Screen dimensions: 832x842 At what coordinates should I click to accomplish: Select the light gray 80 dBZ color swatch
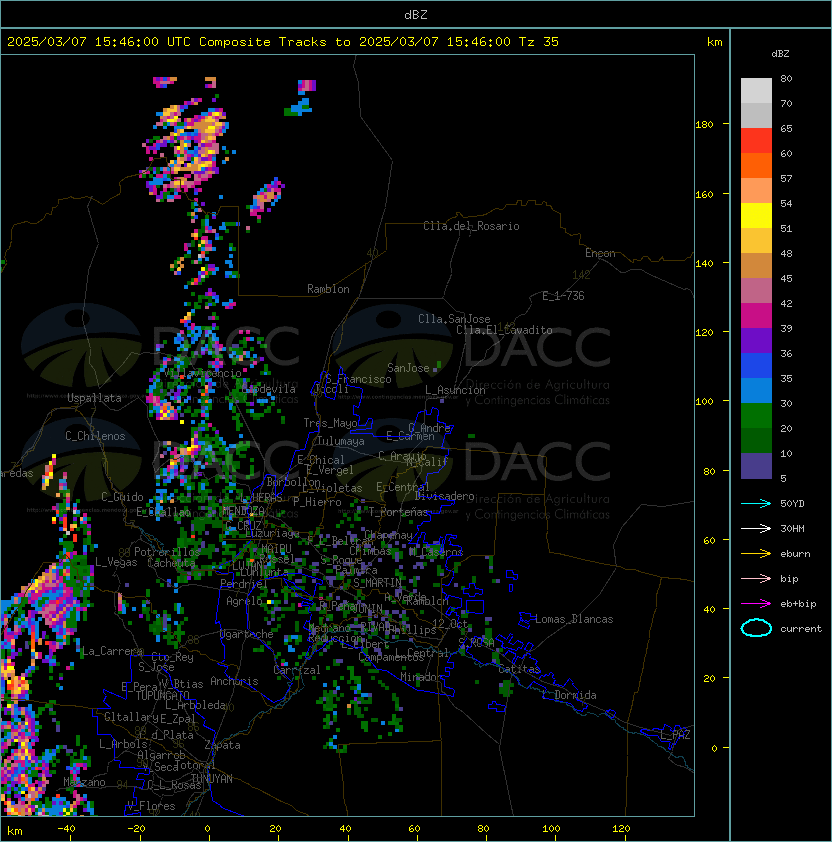(756, 91)
